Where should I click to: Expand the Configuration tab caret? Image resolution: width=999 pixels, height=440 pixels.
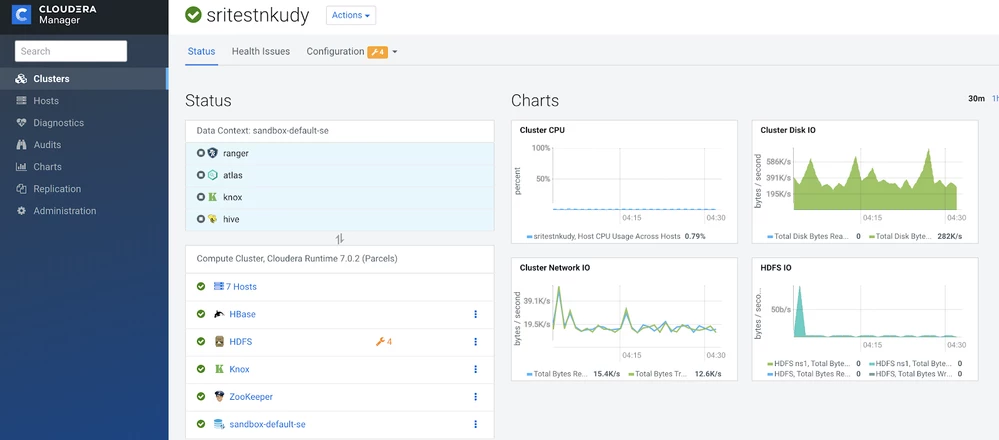[x=395, y=52]
